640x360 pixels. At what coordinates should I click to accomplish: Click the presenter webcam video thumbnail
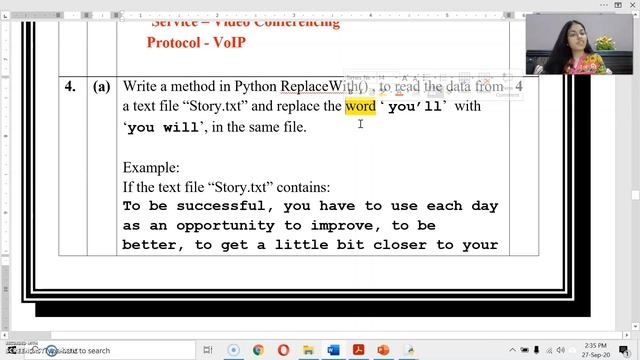(x=579, y=44)
